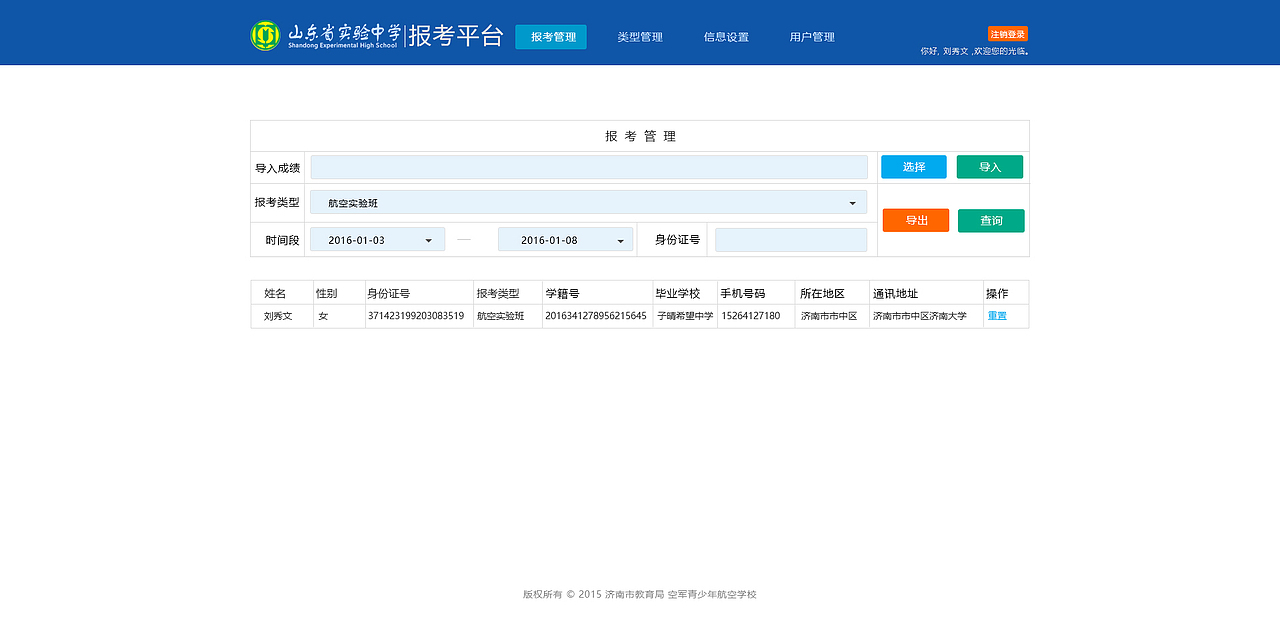Click the green 导入 import button
The height and width of the screenshot is (629, 1280).
989,166
